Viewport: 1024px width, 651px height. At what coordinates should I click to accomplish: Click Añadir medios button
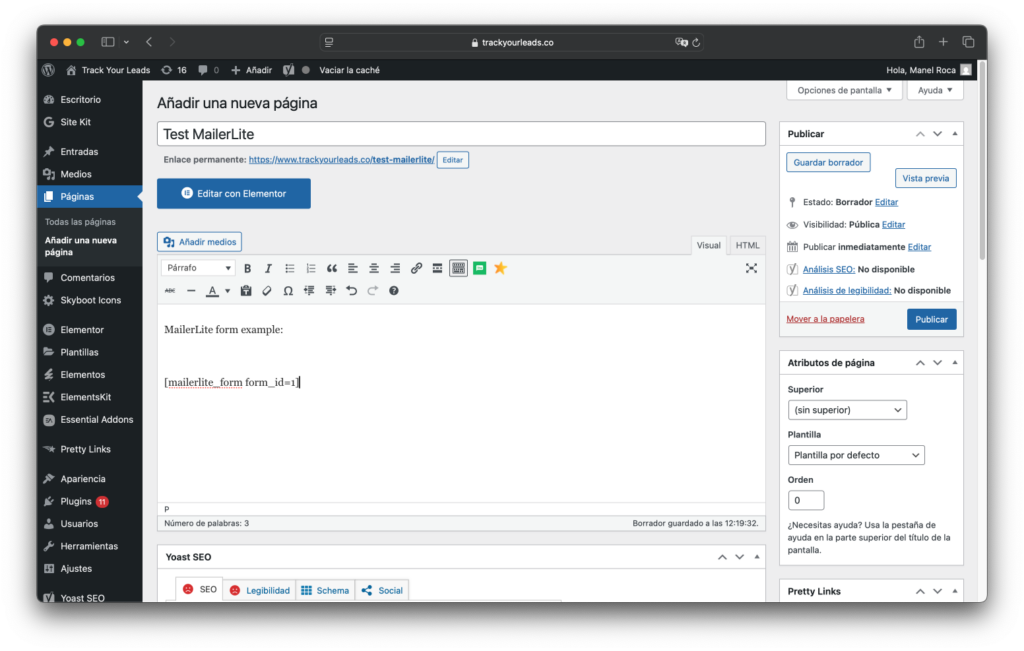click(200, 242)
